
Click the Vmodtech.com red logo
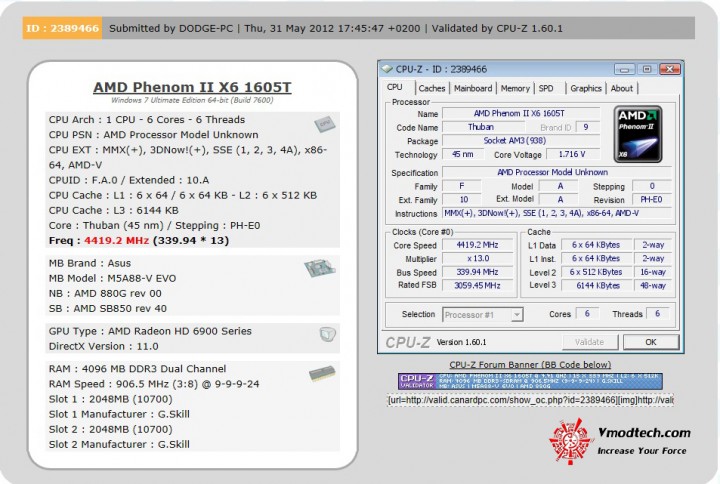tap(569, 441)
